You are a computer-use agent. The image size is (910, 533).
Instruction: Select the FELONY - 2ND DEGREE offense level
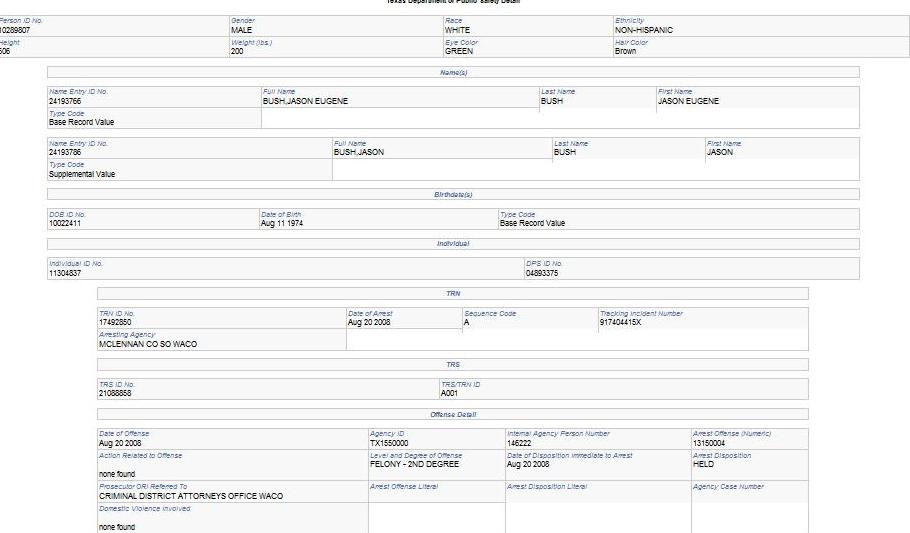coord(414,464)
